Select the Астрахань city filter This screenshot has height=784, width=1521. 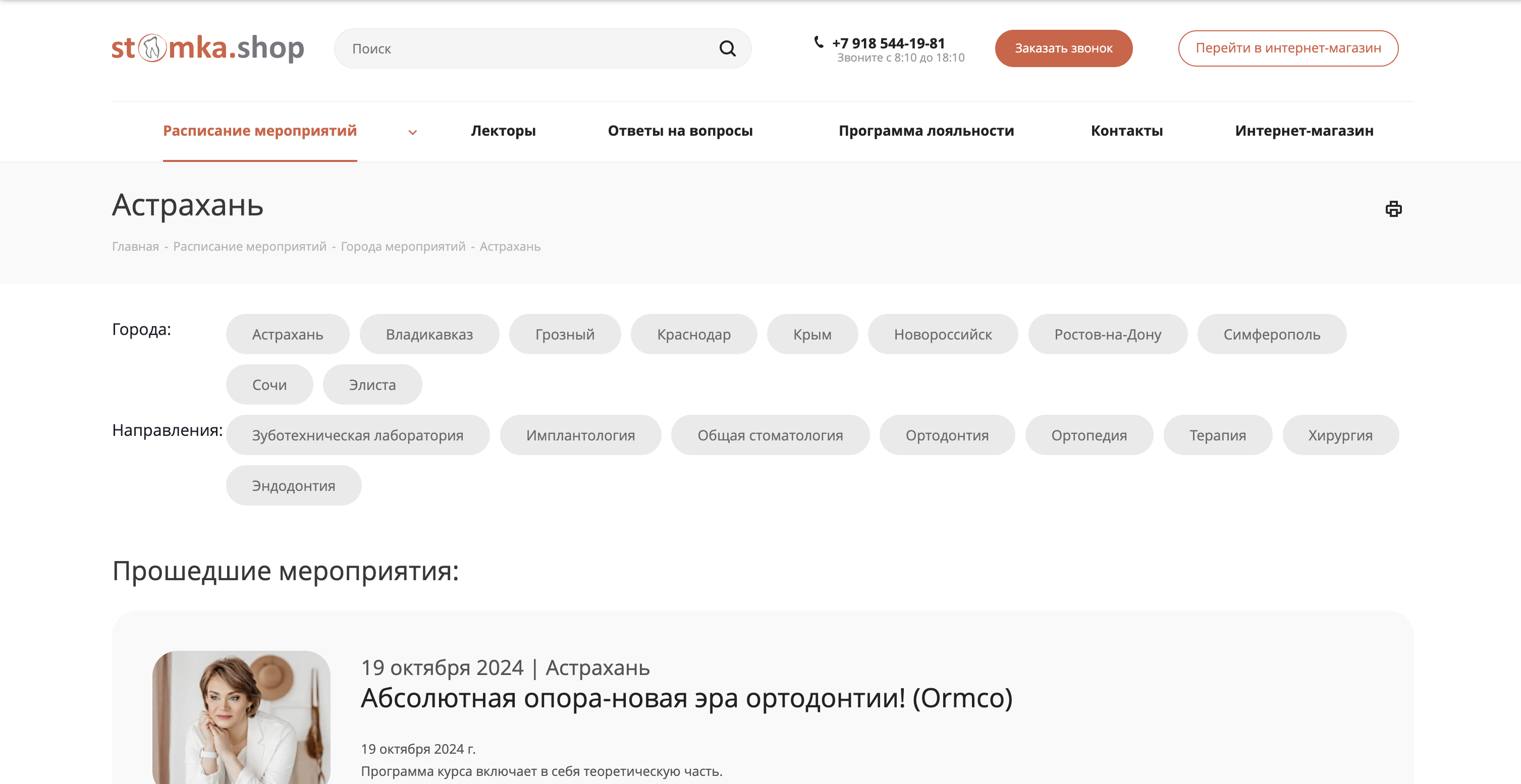(288, 334)
